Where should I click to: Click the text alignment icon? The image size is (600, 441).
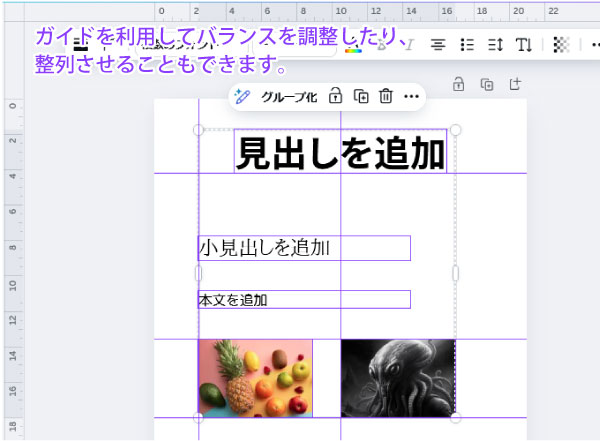pyautogui.click(x=438, y=45)
